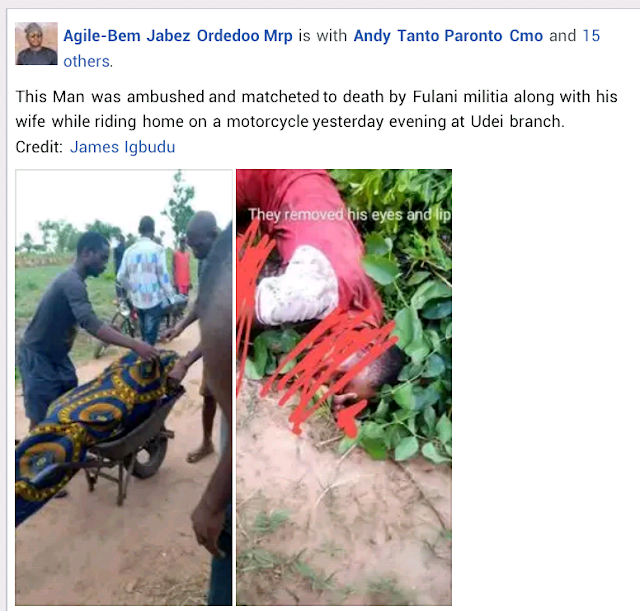Open the post author's profile picture
640x611 pixels.
click(36, 44)
